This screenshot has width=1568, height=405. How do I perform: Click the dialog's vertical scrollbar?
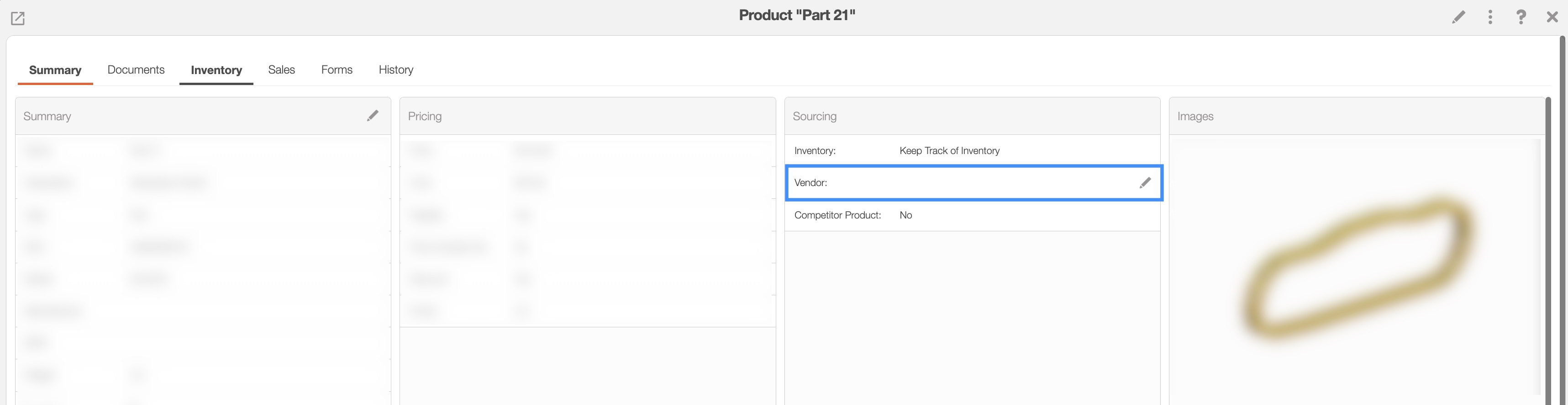coord(1562,219)
